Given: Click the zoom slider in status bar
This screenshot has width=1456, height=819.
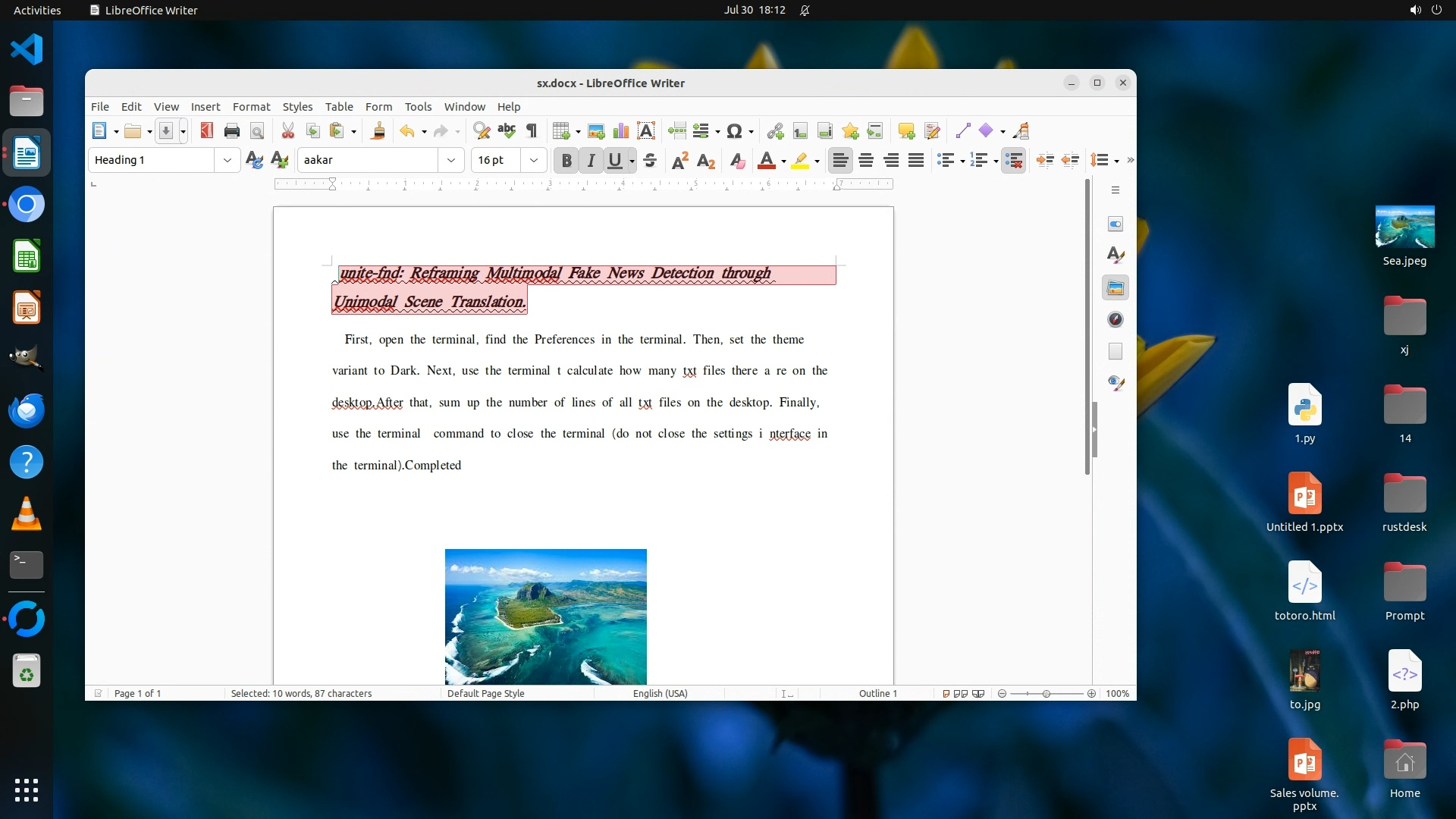Looking at the screenshot, I should [x=1046, y=693].
